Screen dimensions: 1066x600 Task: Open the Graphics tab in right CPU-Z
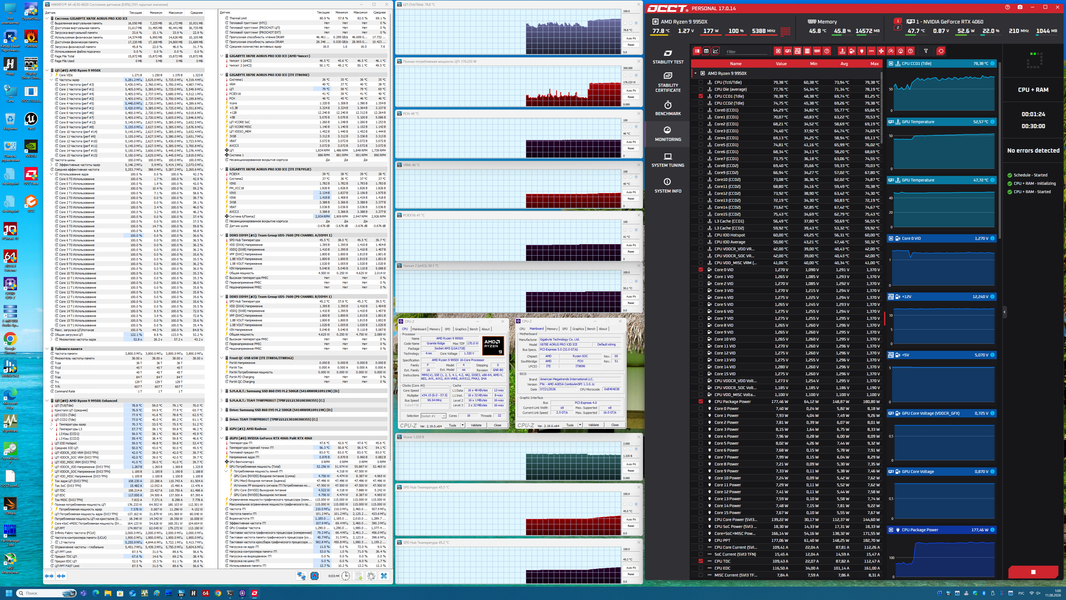tap(578, 329)
